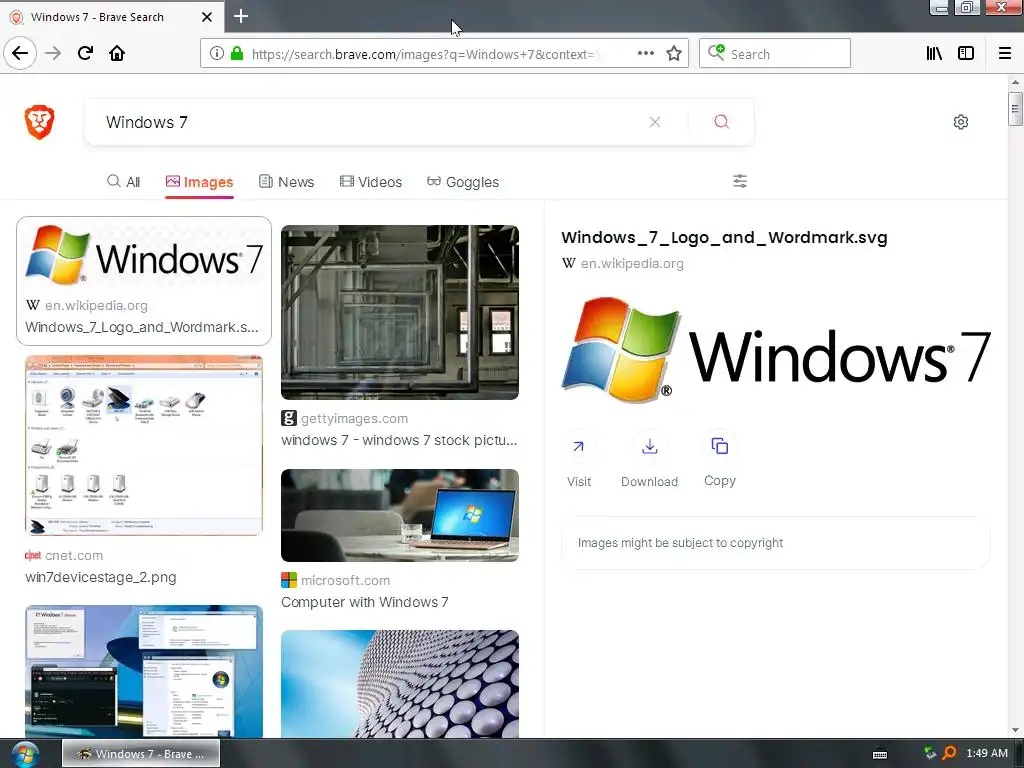Click the green padlock security icon
This screenshot has width=1024, height=768.
[236, 54]
